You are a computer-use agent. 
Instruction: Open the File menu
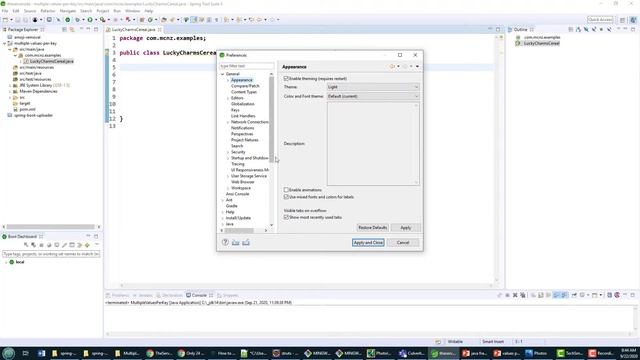point(5,11)
